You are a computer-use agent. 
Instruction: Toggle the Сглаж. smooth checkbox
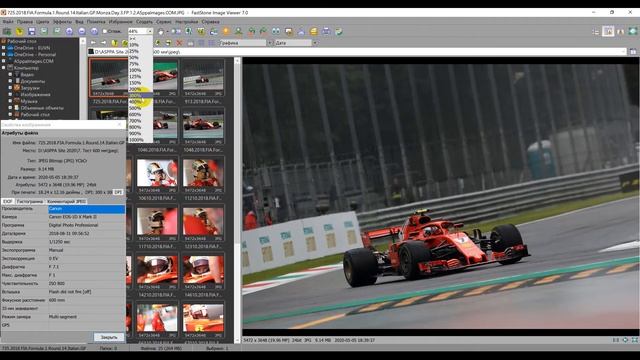(105, 31)
